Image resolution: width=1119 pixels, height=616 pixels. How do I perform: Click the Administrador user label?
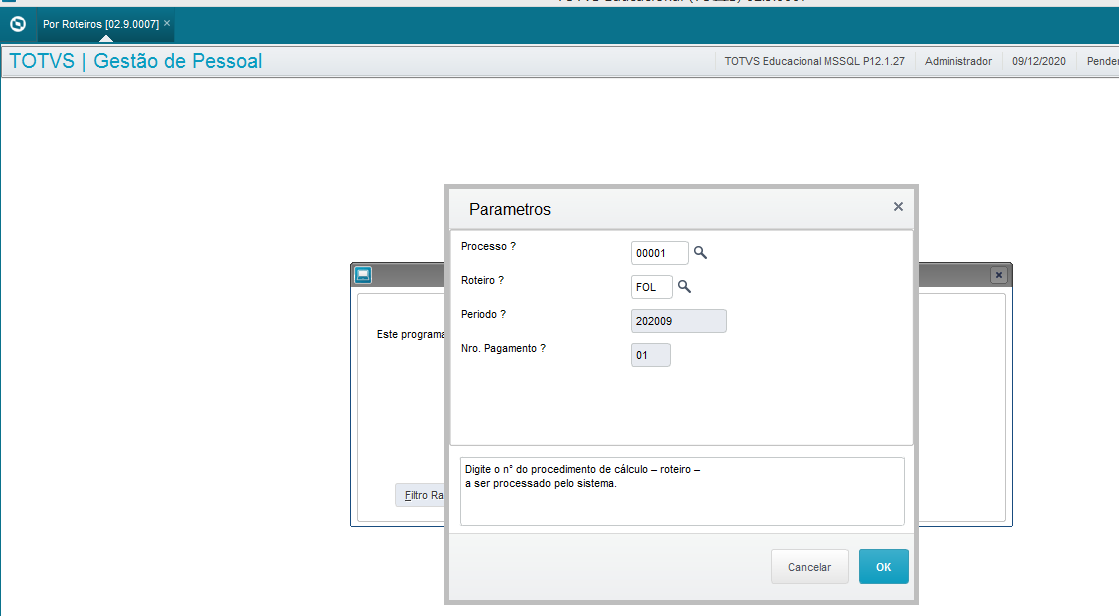pos(958,61)
